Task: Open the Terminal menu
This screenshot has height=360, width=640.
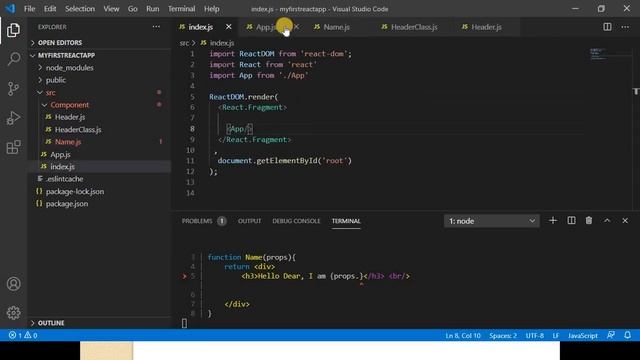Action: [182, 9]
